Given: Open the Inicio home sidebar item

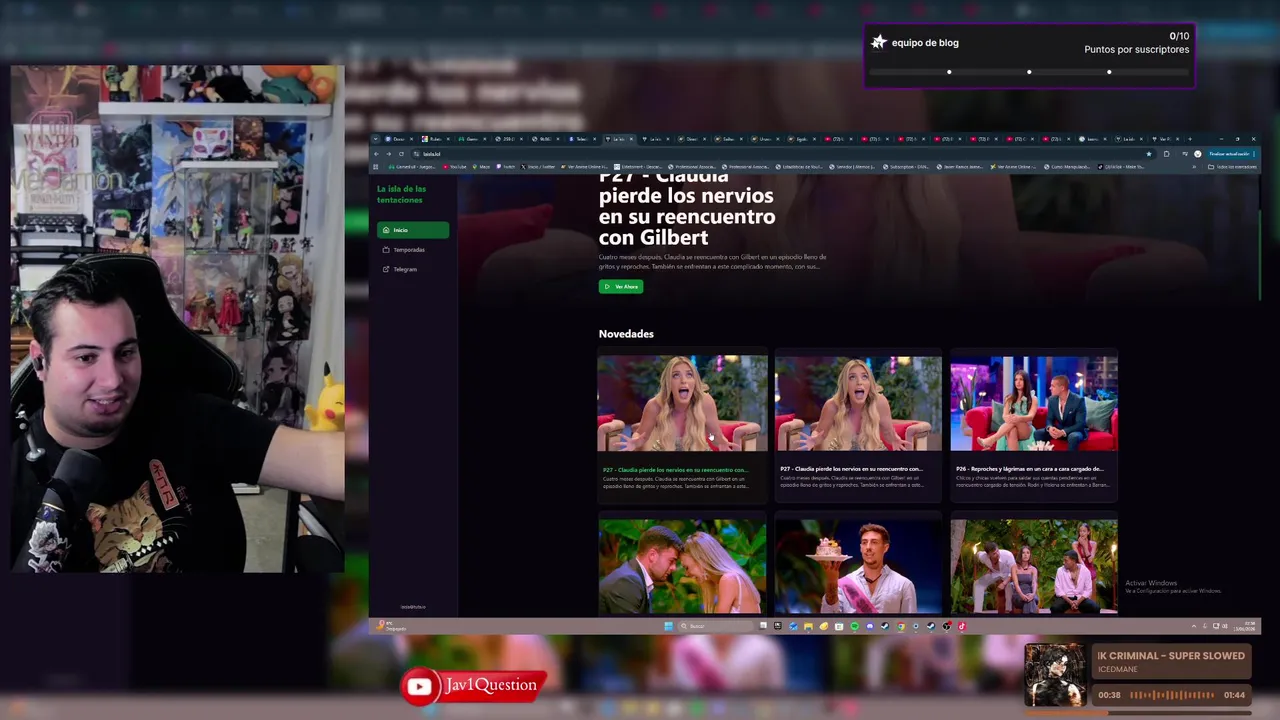Looking at the screenshot, I should pos(412,230).
